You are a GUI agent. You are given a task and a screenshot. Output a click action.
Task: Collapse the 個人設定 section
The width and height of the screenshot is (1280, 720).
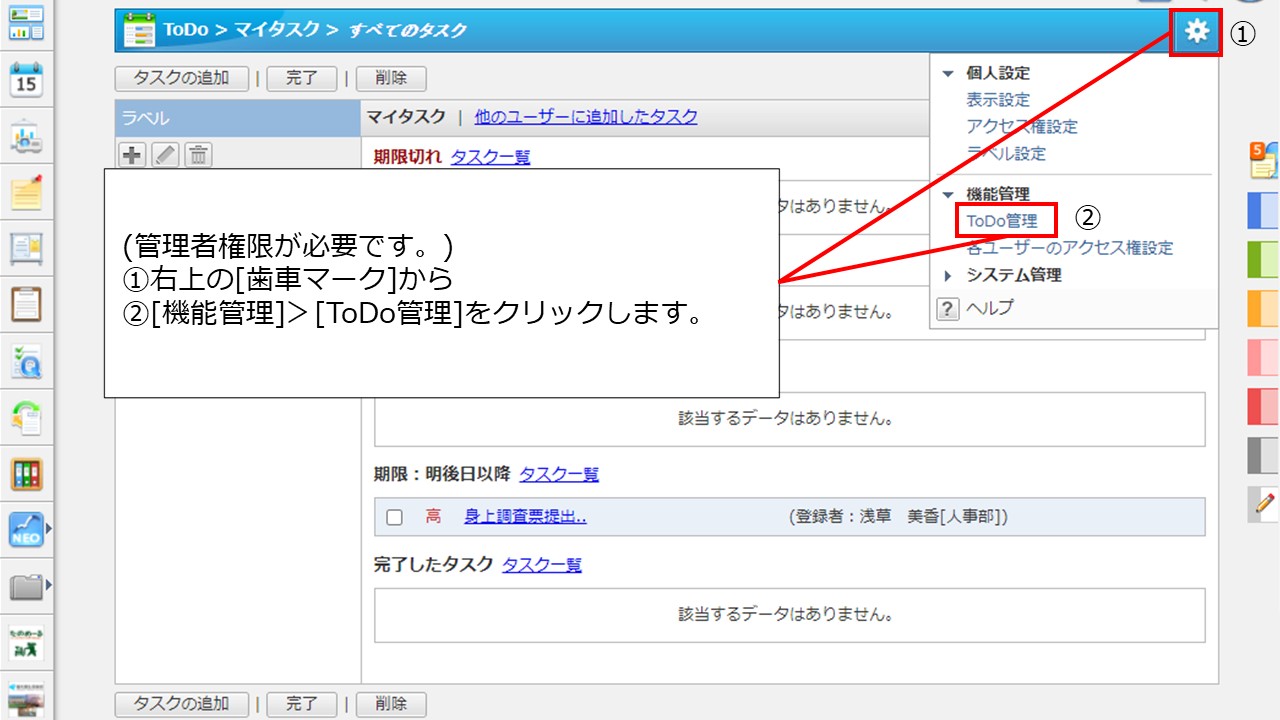pyautogui.click(x=949, y=73)
